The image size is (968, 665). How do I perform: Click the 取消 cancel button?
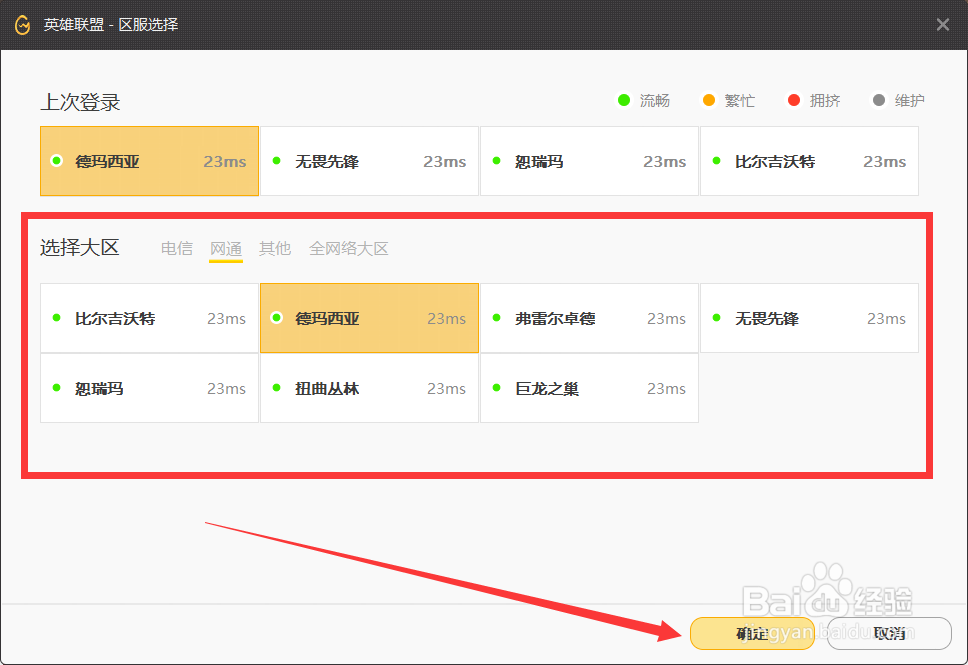pos(888,633)
